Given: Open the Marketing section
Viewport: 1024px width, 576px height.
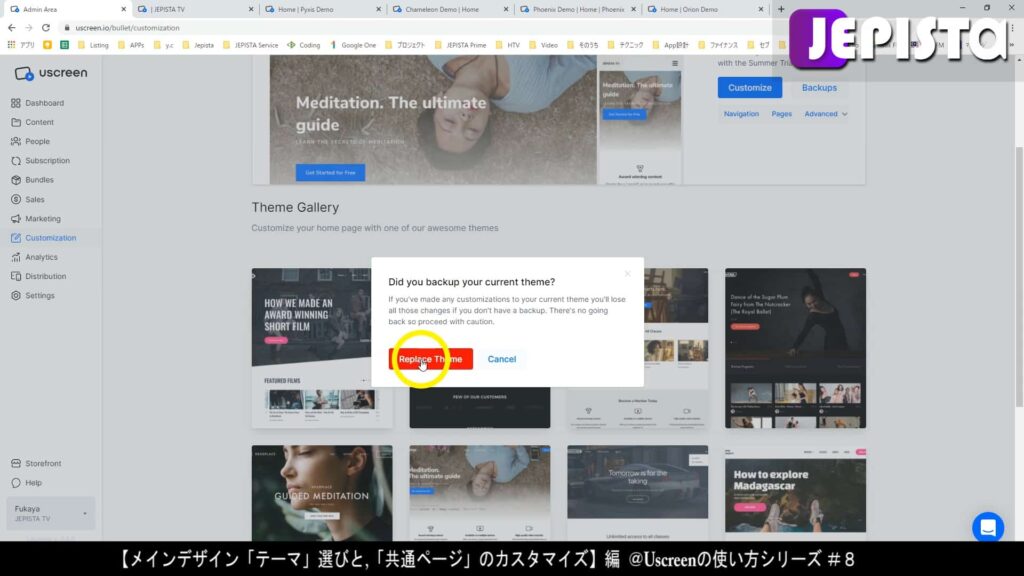Looking at the screenshot, I should [42, 219].
